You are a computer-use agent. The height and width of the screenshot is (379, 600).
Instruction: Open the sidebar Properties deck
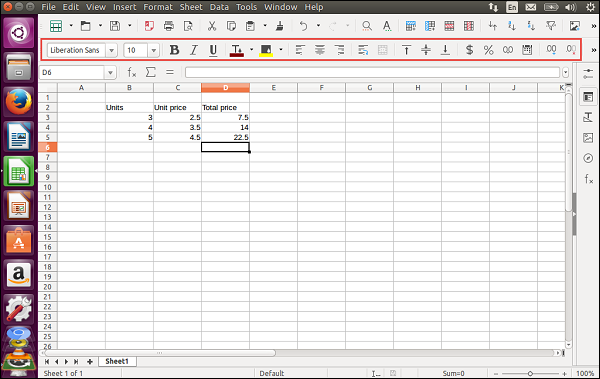[588, 97]
